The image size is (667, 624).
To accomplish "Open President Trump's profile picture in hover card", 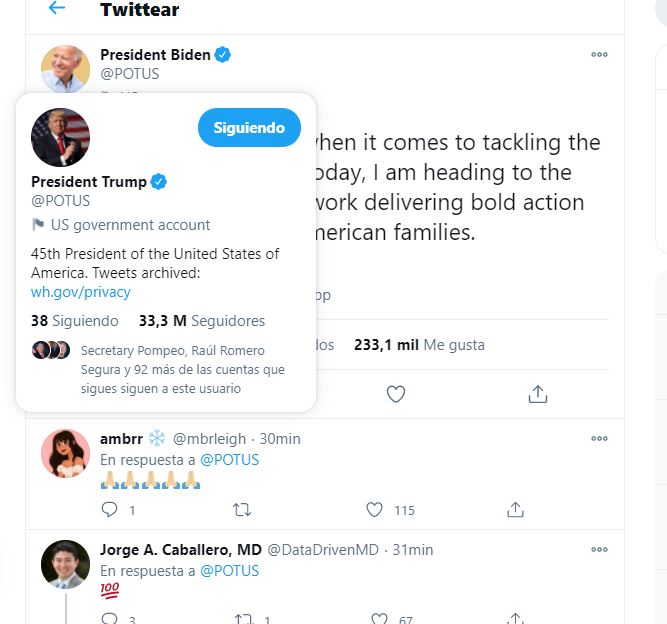I will click(x=61, y=137).
